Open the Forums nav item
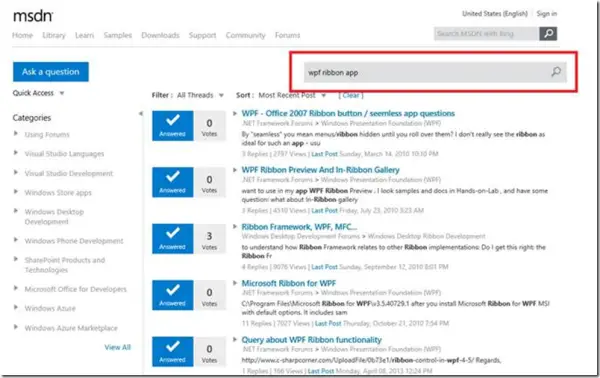The height and width of the screenshot is (378, 600). pos(287,35)
